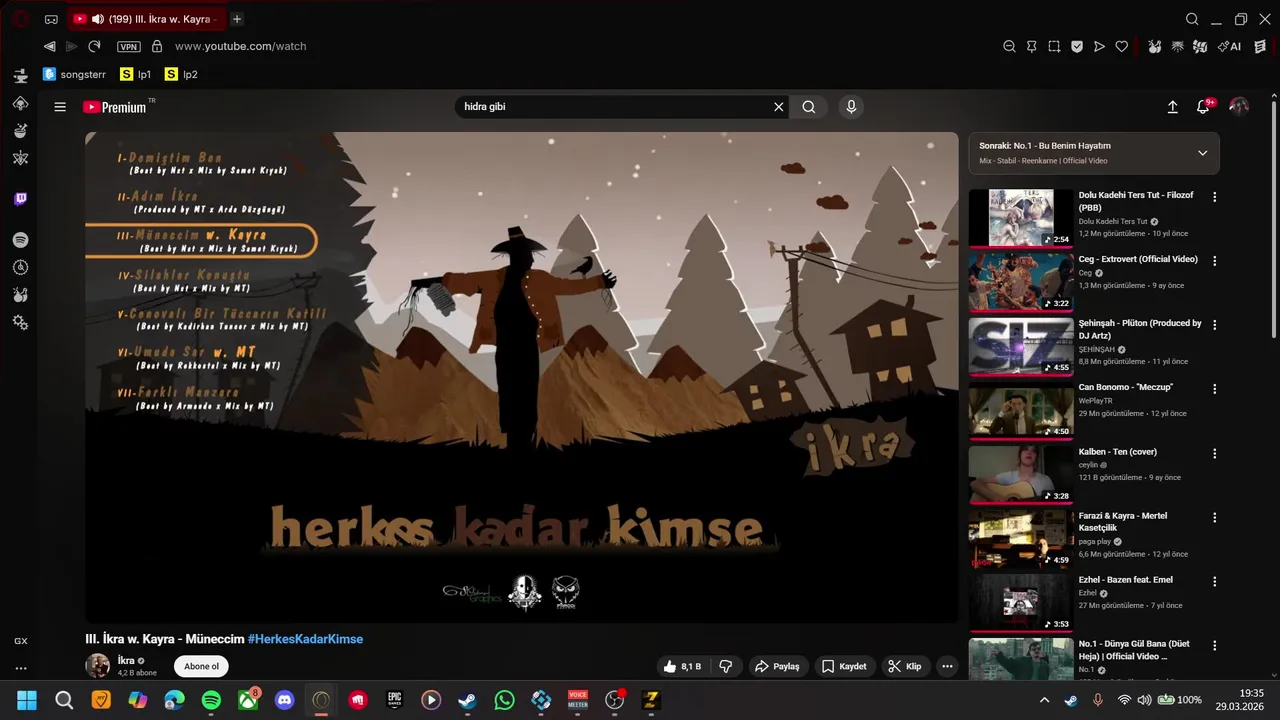This screenshot has width=1280, height=720.
Task: View site security via padlock icon
Action: [x=157, y=46]
